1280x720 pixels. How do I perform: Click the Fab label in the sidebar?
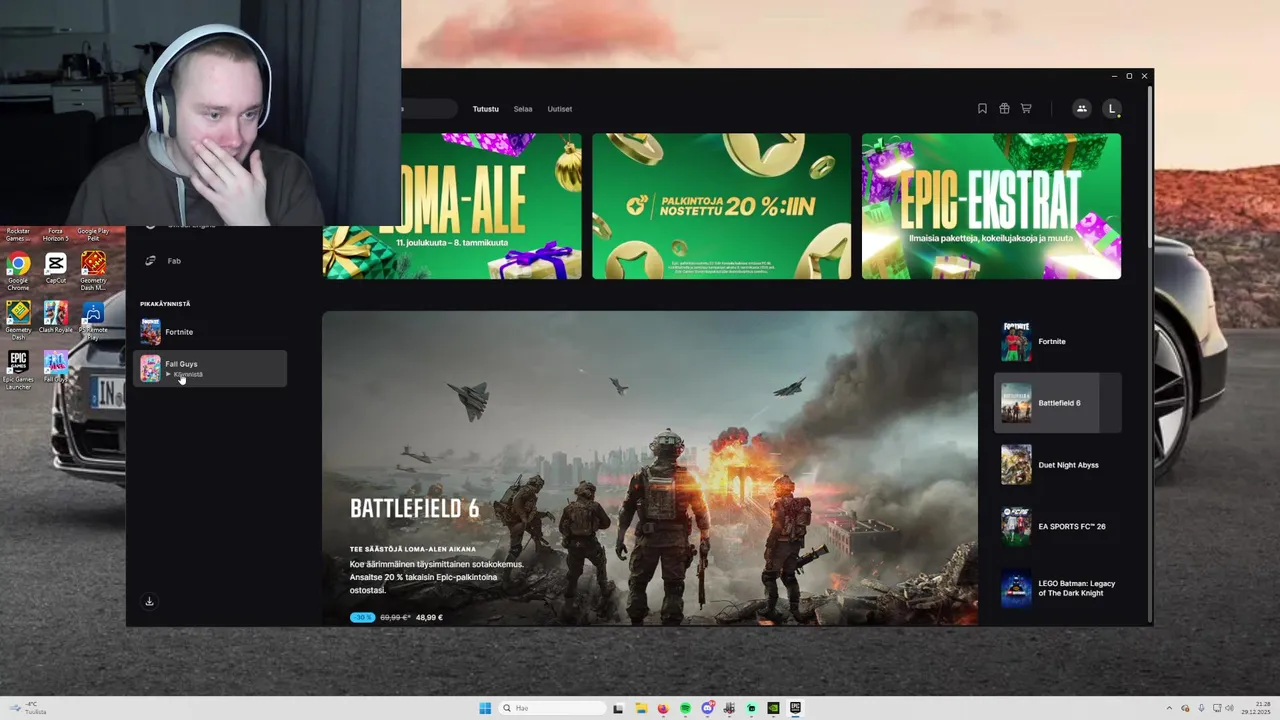(174, 261)
